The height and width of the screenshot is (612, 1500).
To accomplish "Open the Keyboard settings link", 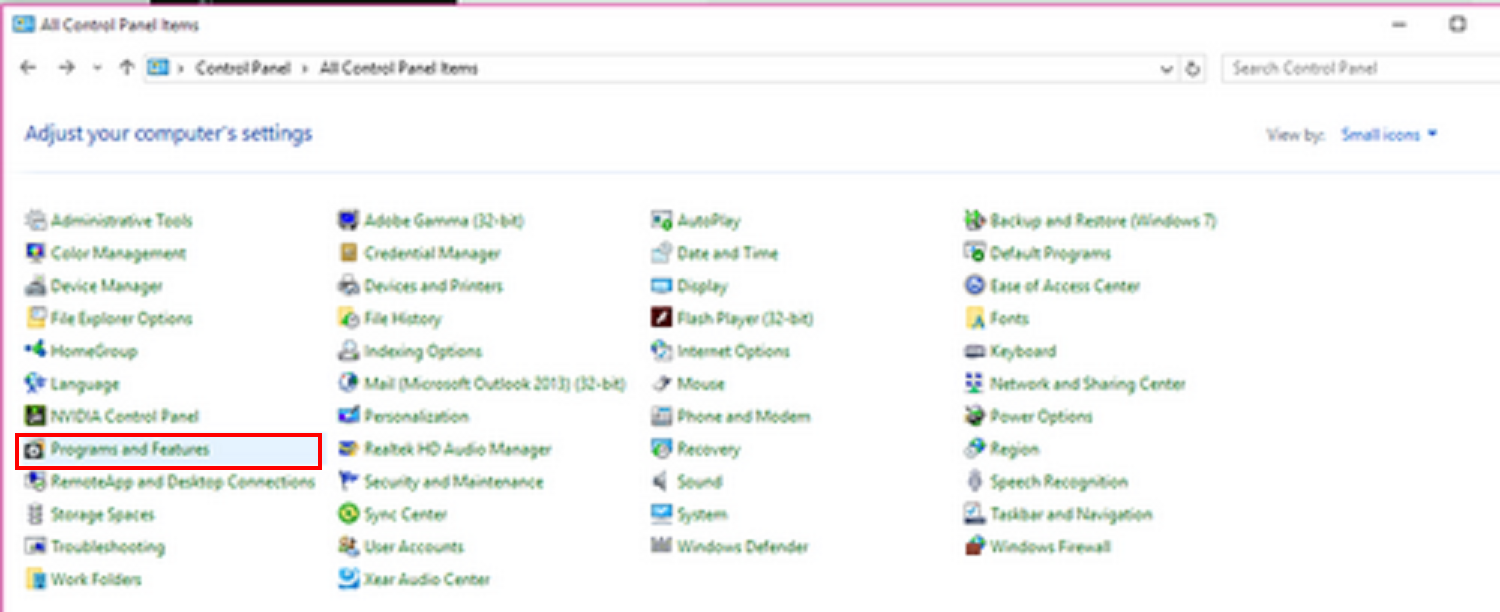I will click(x=1023, y=351).
